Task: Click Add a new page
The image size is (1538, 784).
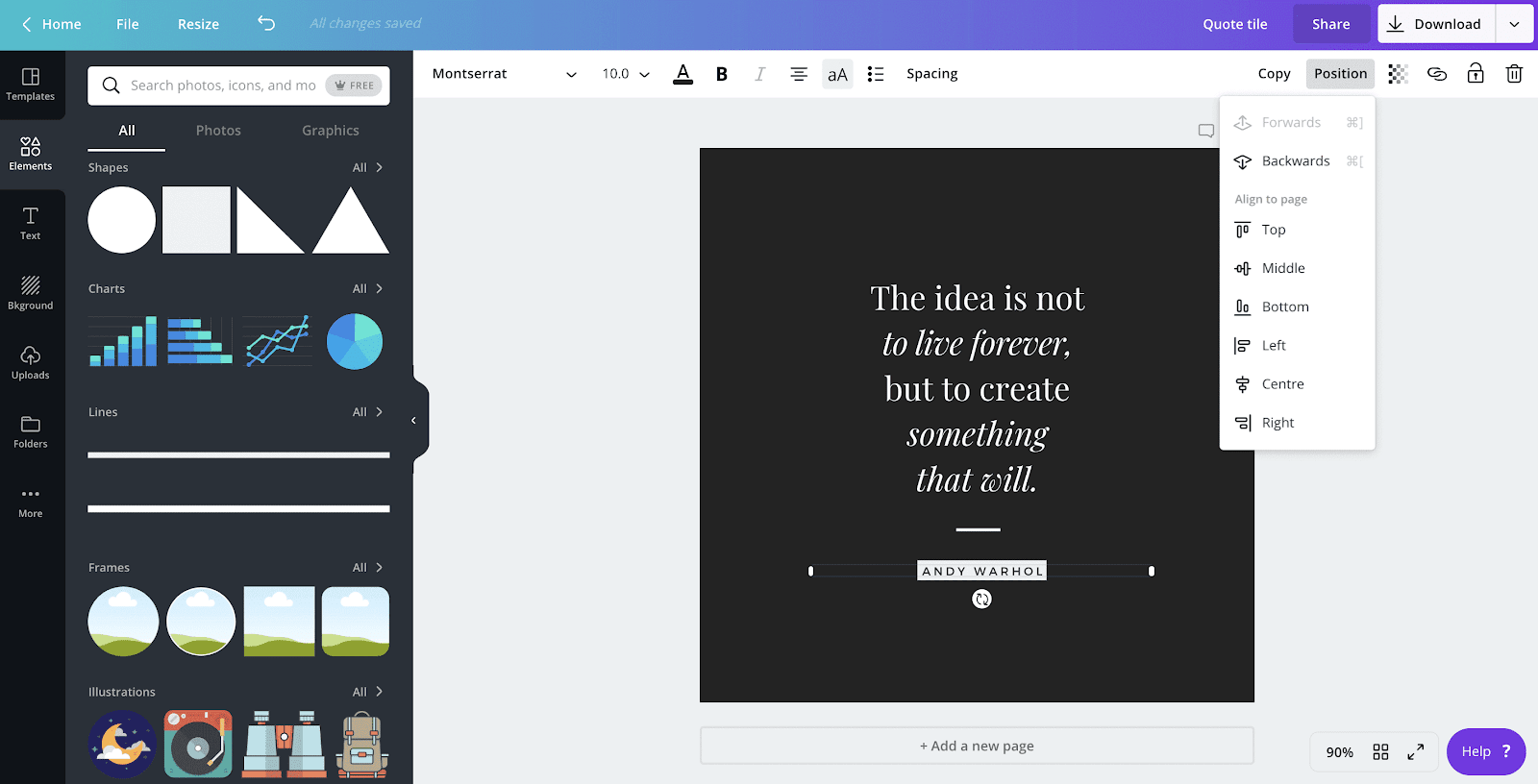Action: pos(977,746)
